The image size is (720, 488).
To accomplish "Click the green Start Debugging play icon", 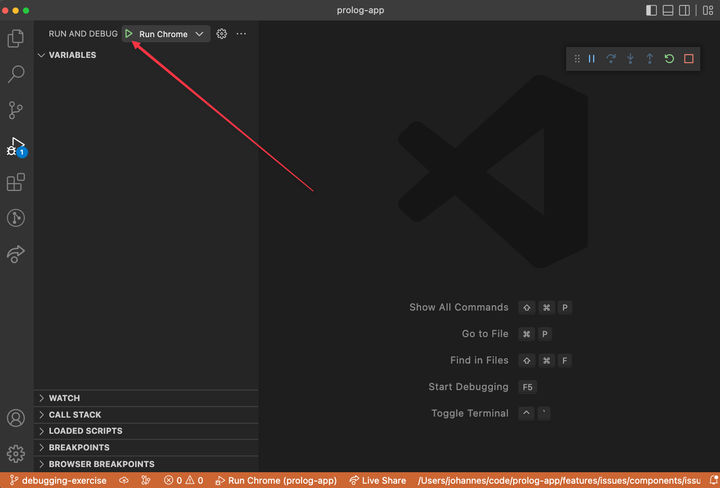I will 129,34.
